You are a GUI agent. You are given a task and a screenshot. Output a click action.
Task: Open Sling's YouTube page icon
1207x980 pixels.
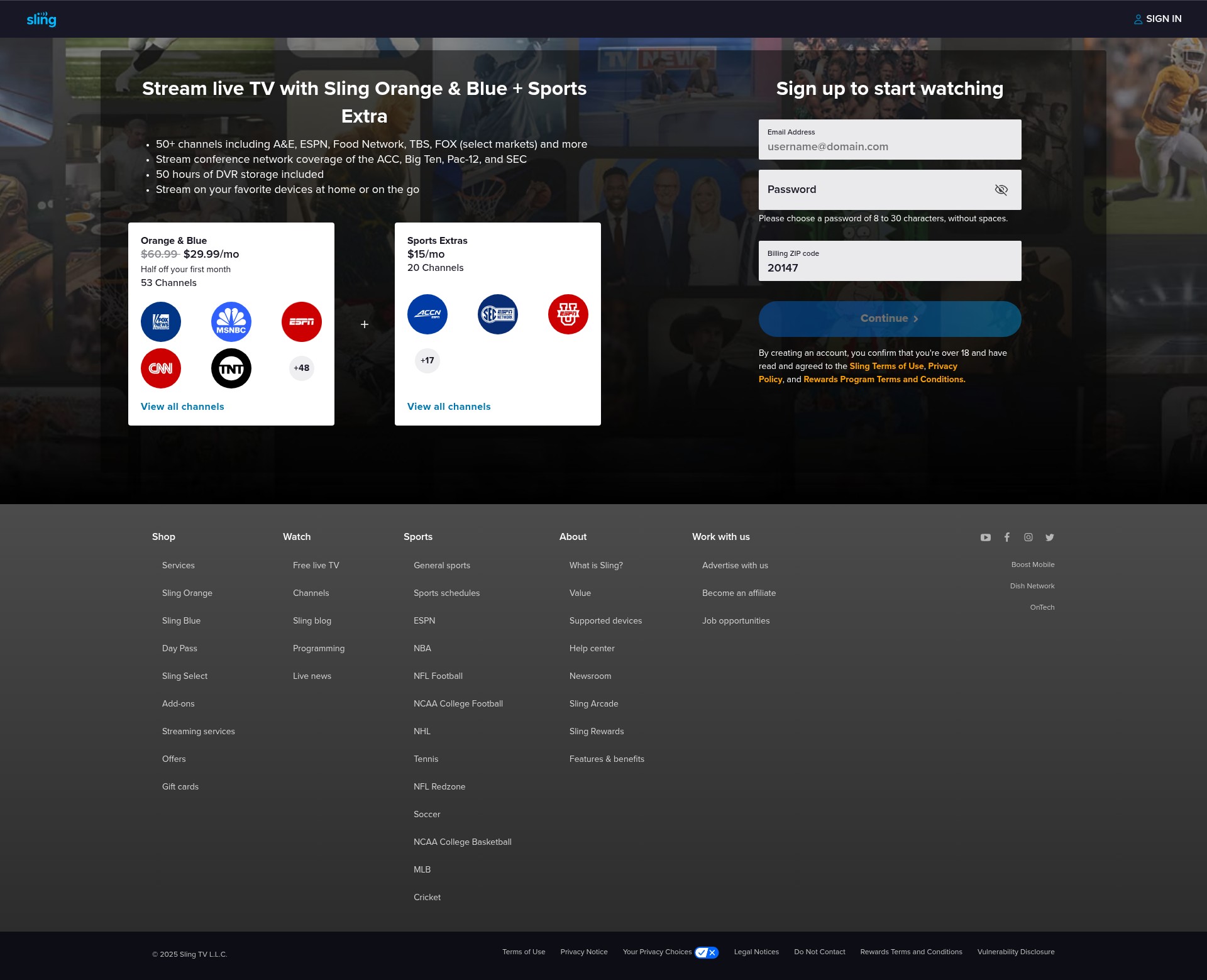pos(986,537)
